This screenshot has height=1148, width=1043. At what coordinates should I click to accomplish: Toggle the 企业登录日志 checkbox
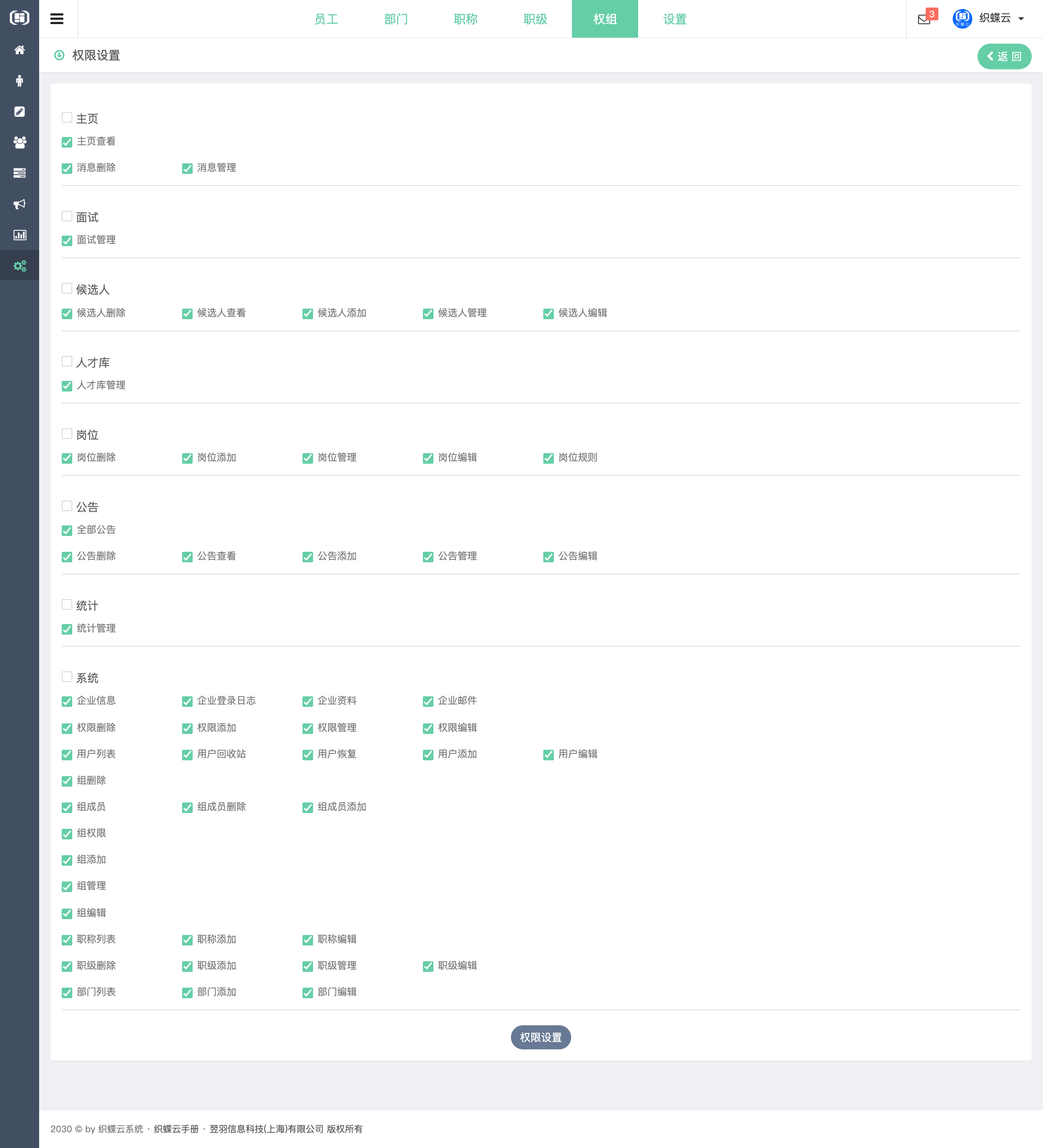tap(187, 702)
